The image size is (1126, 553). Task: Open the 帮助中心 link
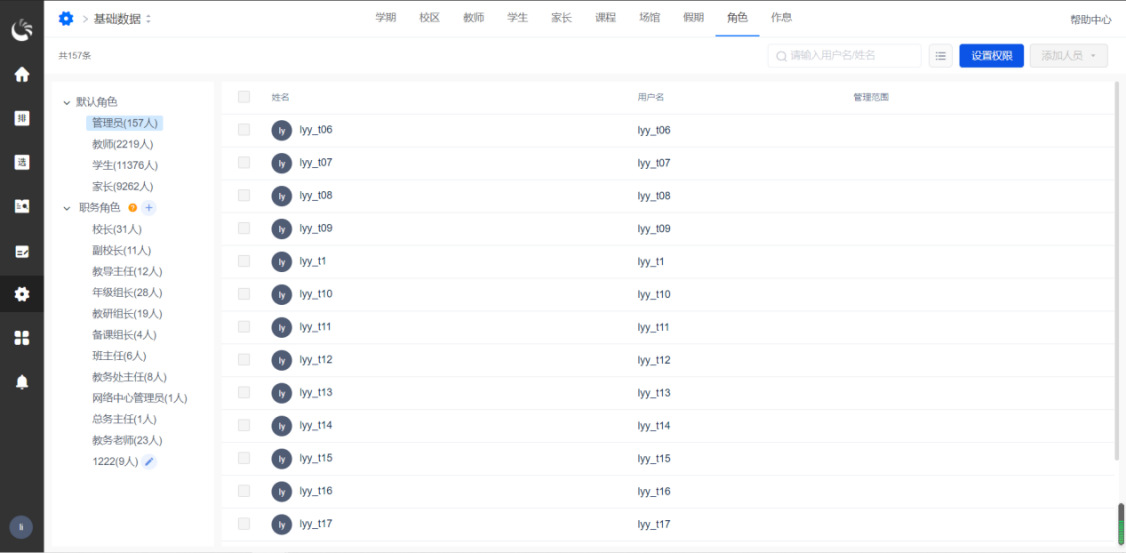coord(1090,19)
